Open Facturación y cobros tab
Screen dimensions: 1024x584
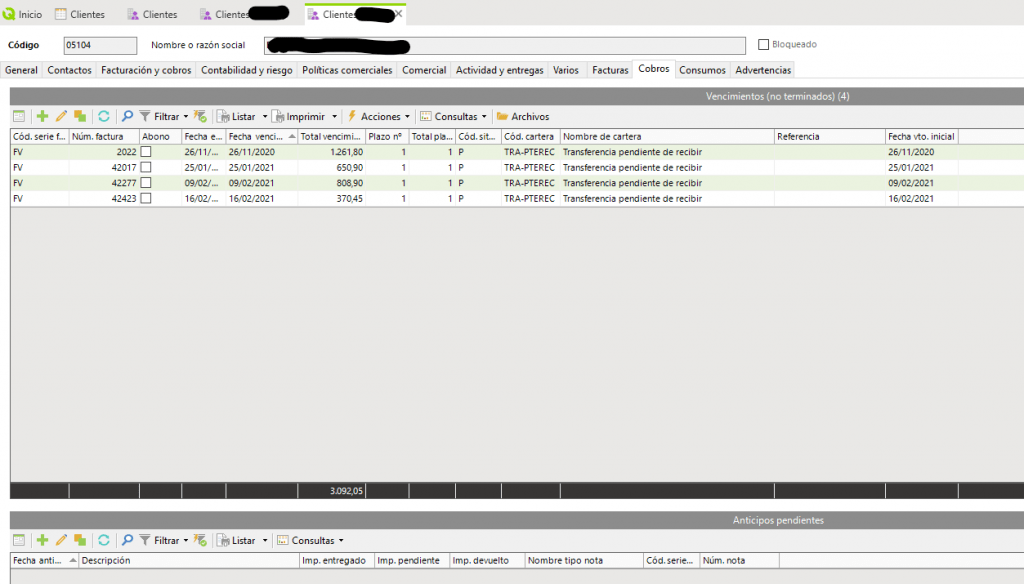(146, 70)
